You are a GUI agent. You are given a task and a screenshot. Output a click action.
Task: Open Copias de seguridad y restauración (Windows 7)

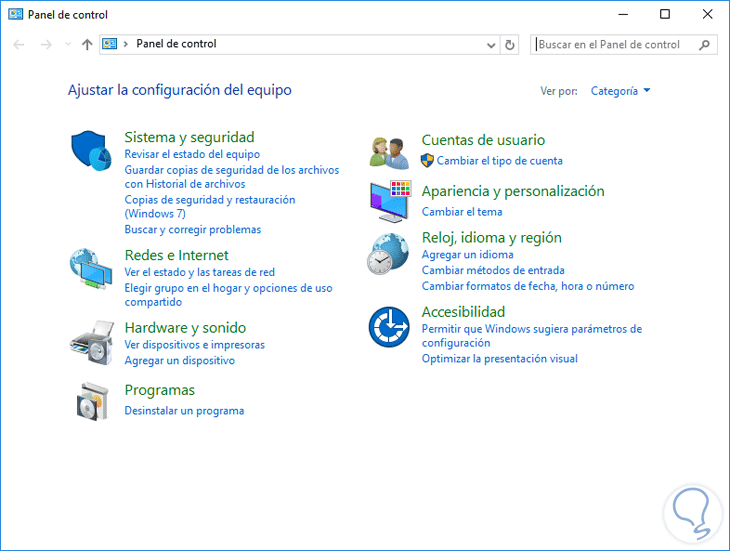pyautogui.click(x=210, y=207)
